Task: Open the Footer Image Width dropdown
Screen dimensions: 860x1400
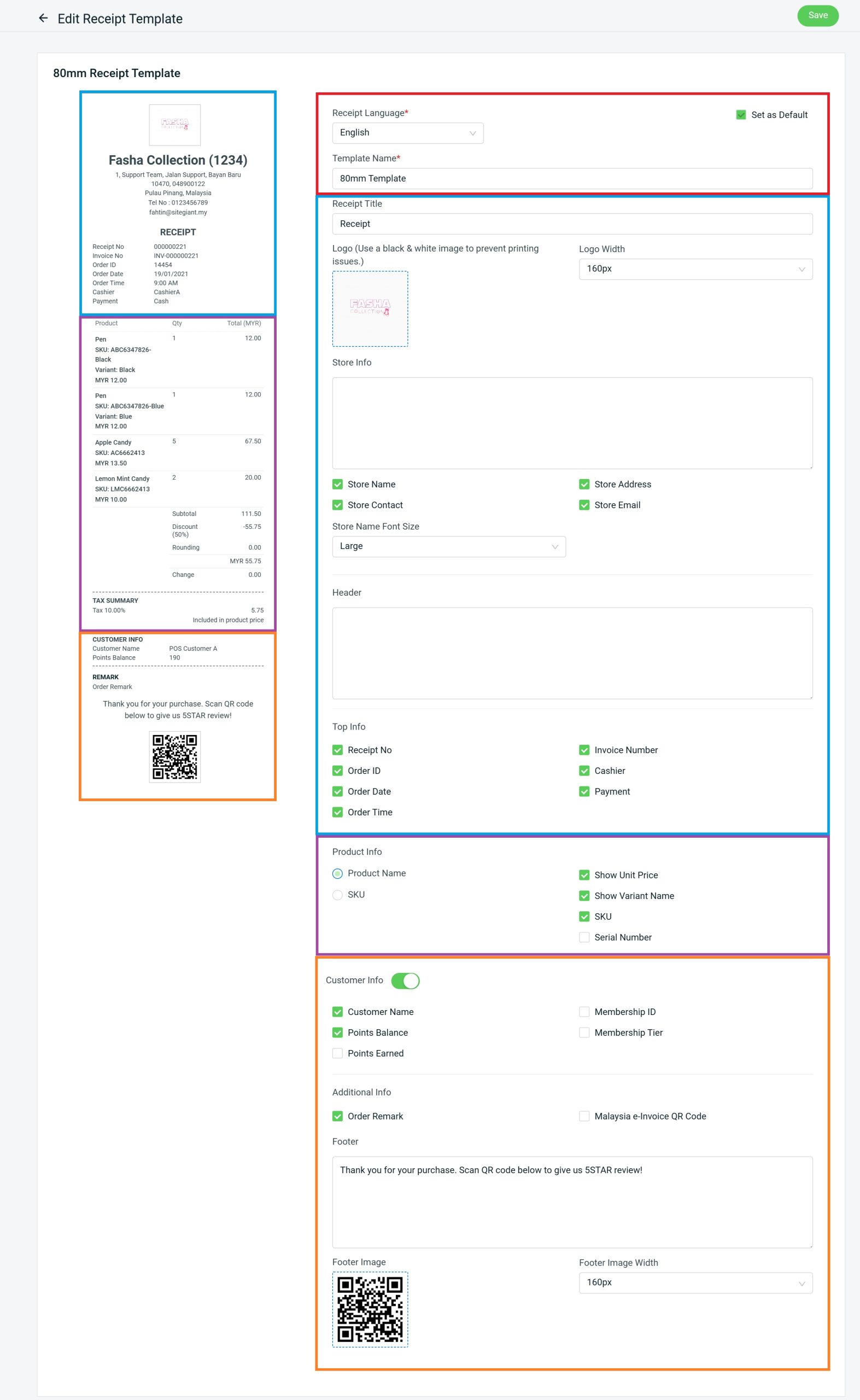Action: pyautogui.click(x=695, y=1283)
